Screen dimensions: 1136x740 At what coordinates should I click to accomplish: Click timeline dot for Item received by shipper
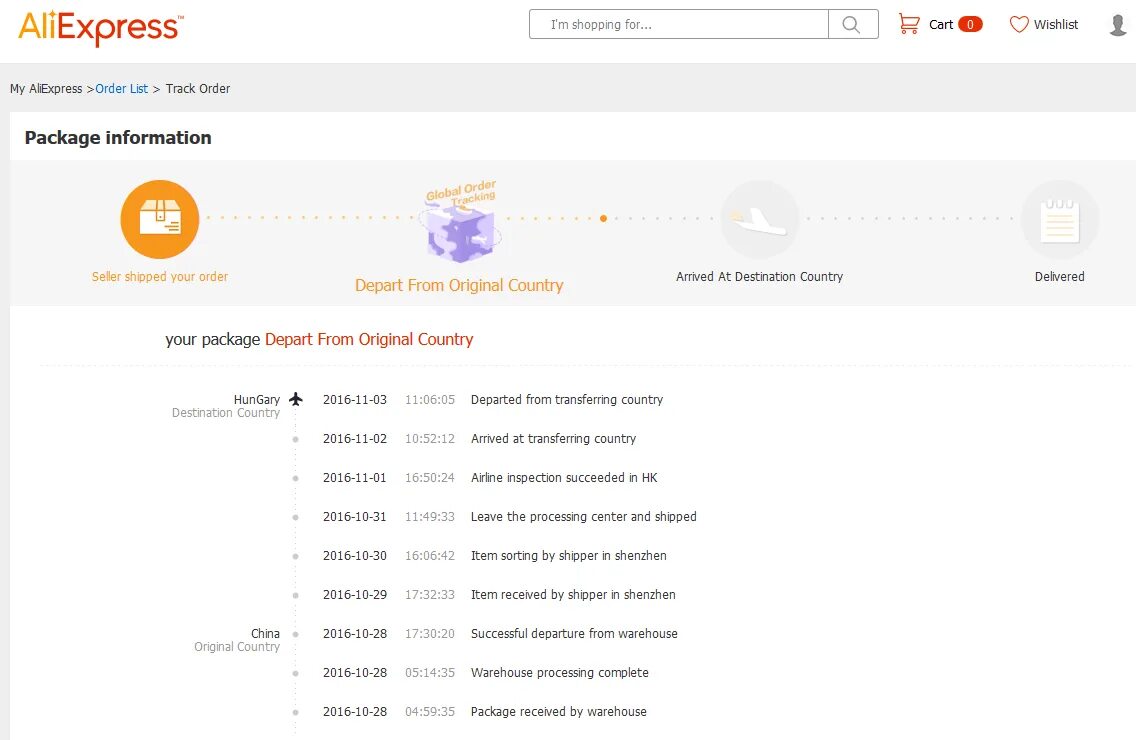click(296, 596)
